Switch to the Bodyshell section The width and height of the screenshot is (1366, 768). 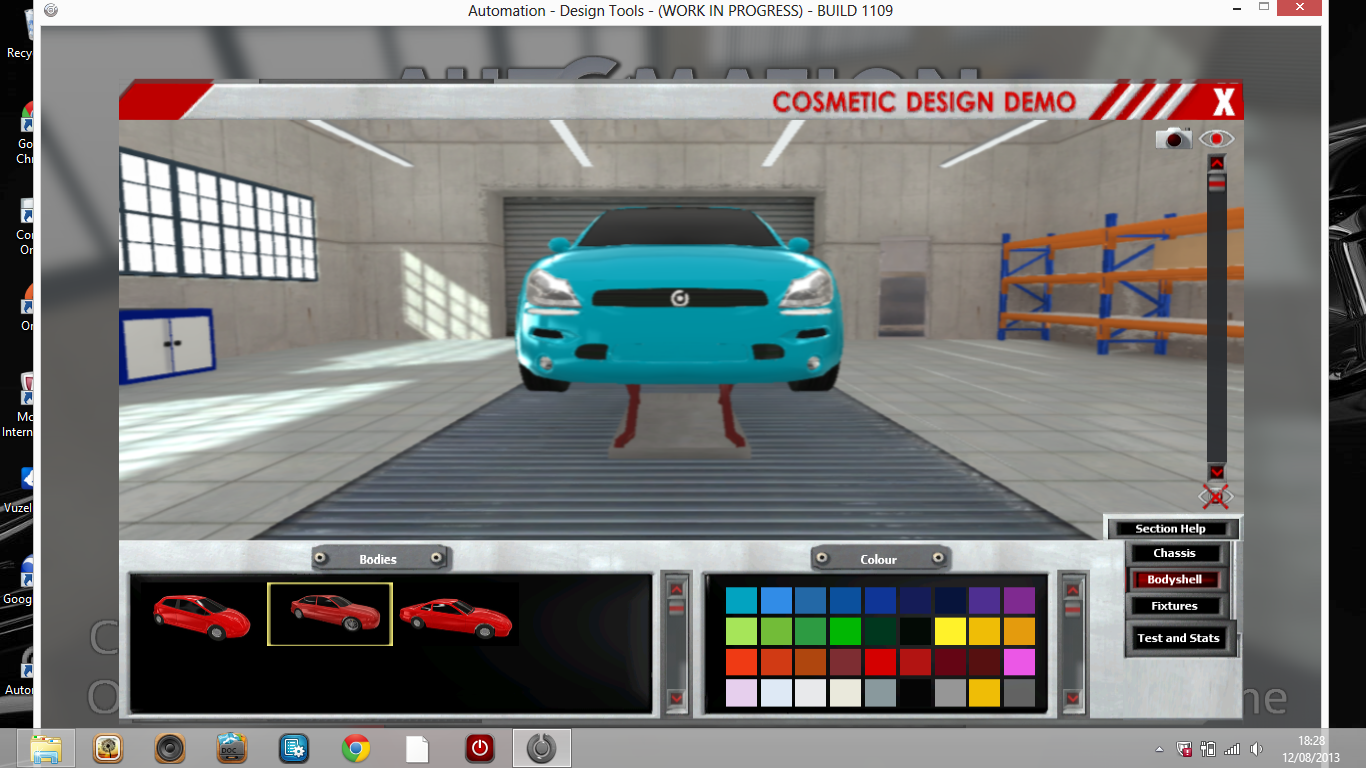tap(1175, 580)
